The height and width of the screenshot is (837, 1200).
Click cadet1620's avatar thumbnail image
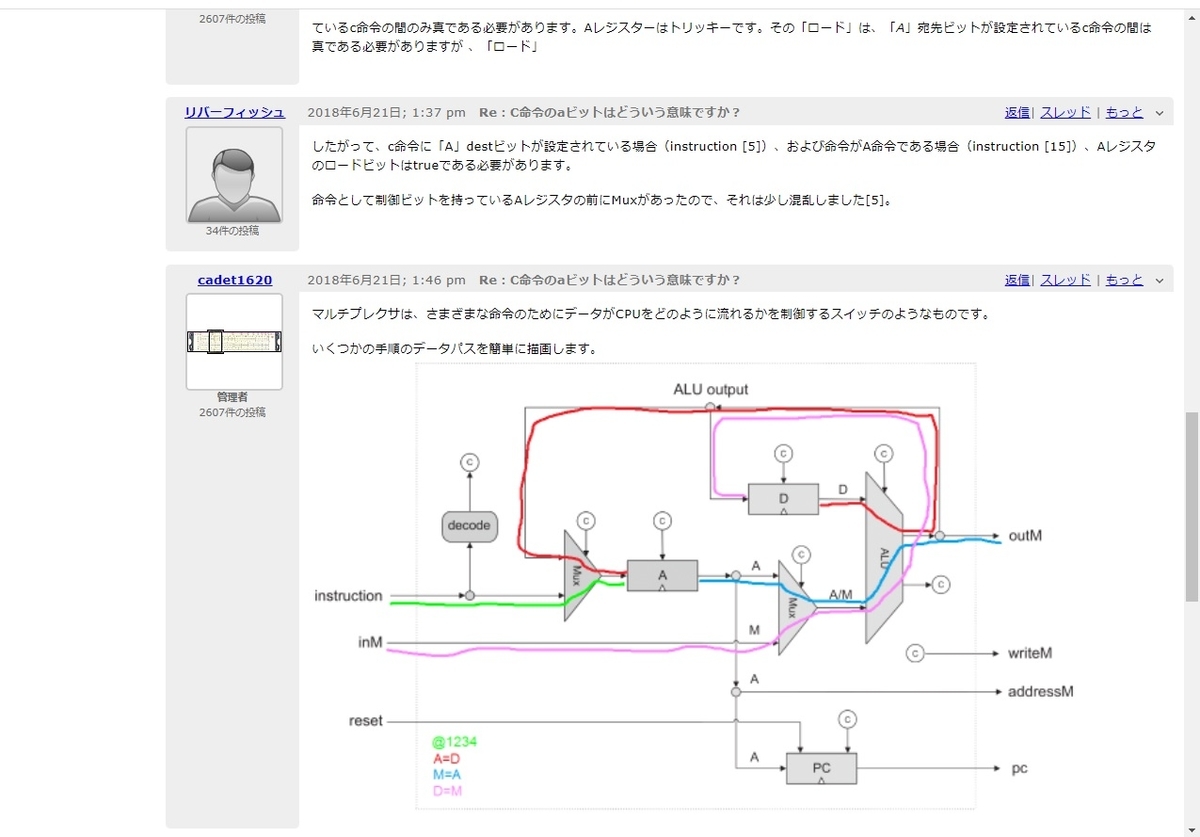point(234,341)
